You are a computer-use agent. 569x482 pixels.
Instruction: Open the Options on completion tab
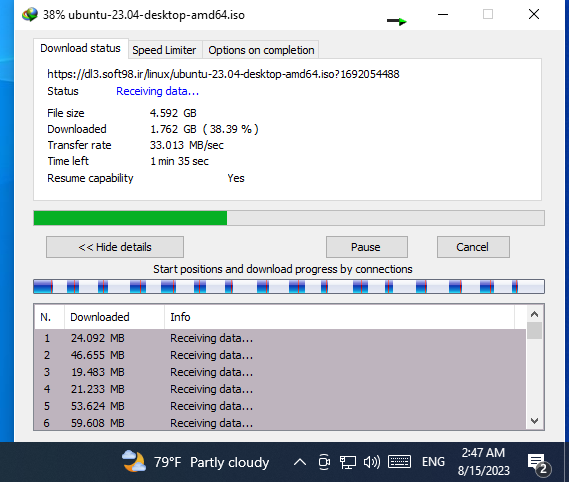tap(261, 50)
